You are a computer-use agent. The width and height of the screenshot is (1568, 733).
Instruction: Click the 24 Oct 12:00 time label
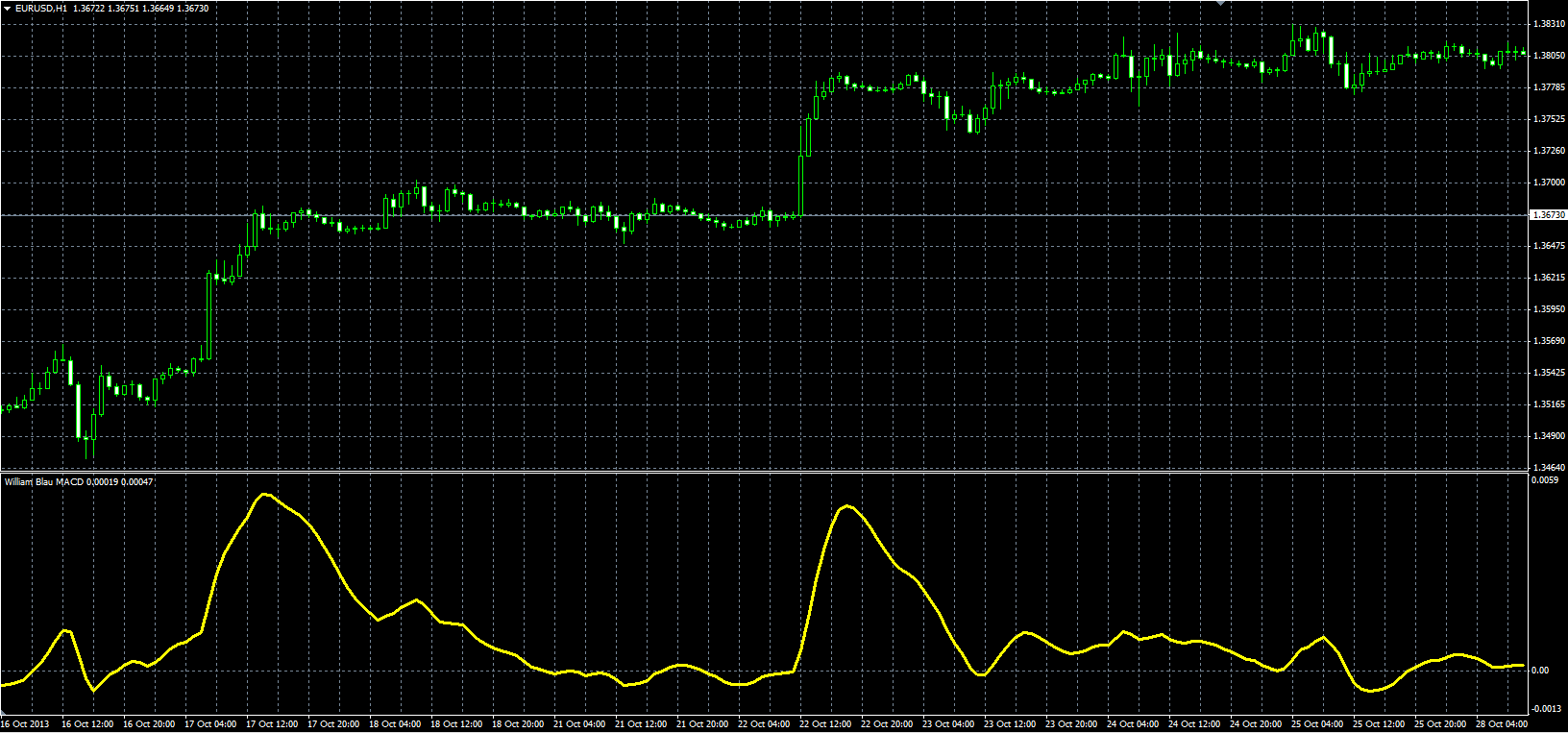point(1194,724)
